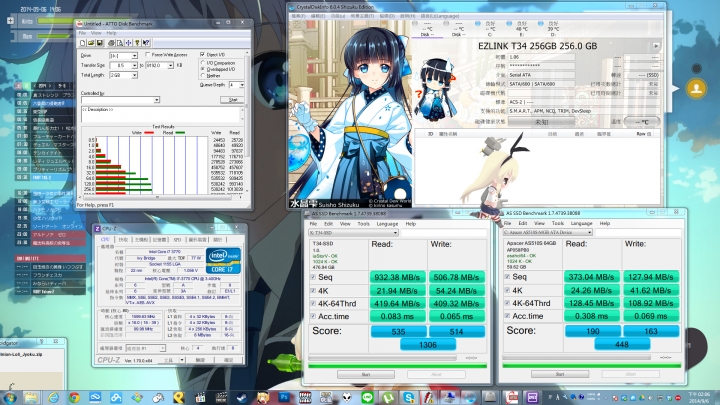Click green progress bar in T34-SSD AS SSD window
Screen dimensions: 720x405
(398, 366)
